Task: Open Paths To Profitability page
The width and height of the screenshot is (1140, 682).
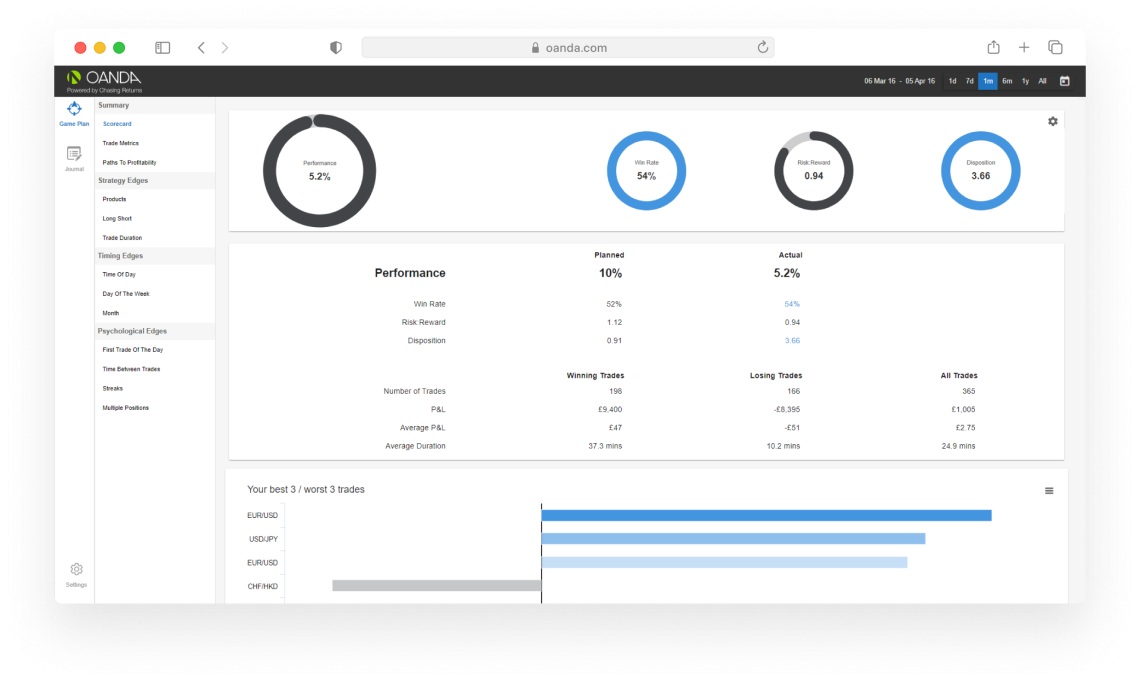Action: tap(129, 162)
